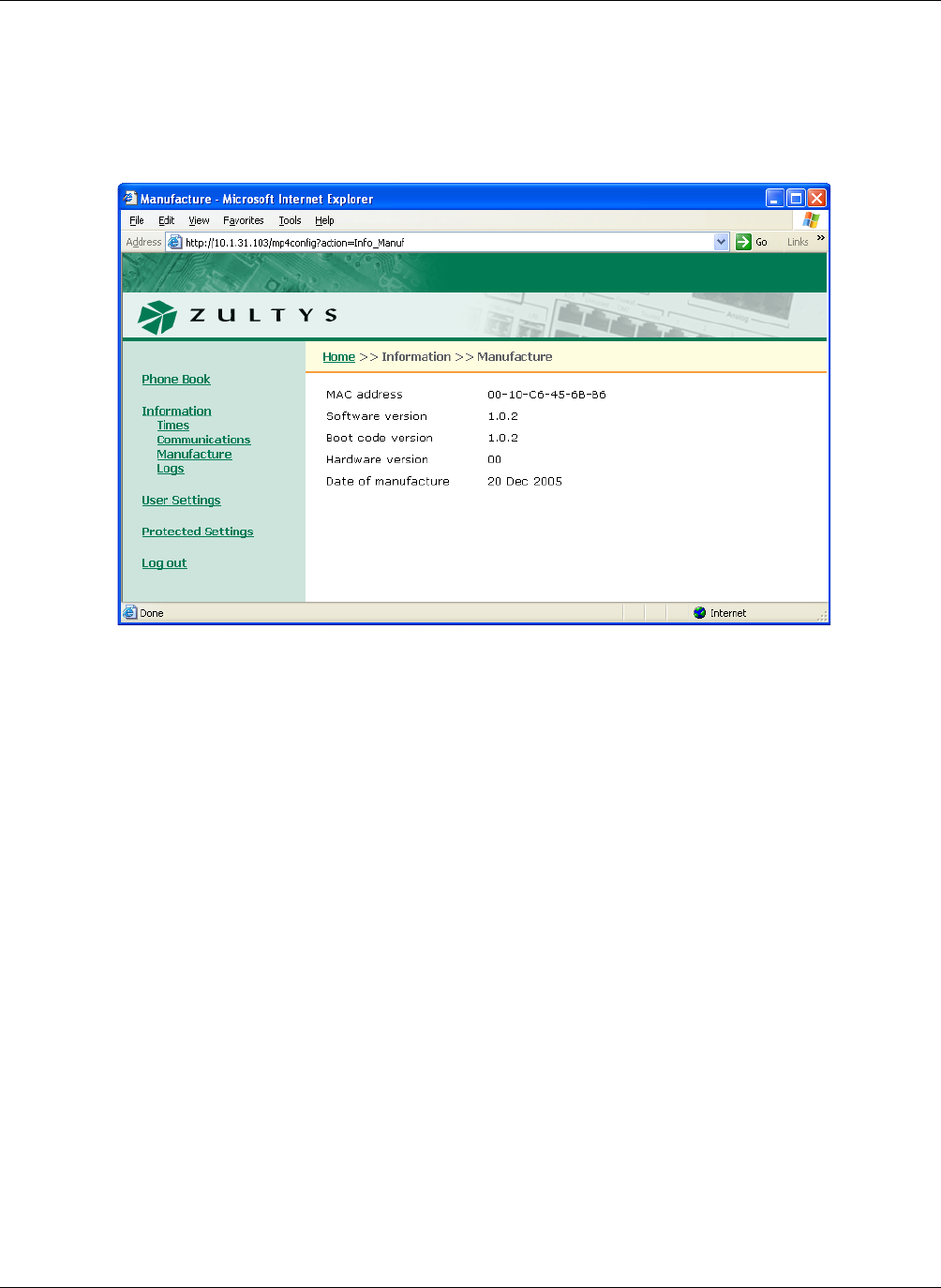Click the Software version label
This screenshot has height=1288, width=941.
pos(377,416)
